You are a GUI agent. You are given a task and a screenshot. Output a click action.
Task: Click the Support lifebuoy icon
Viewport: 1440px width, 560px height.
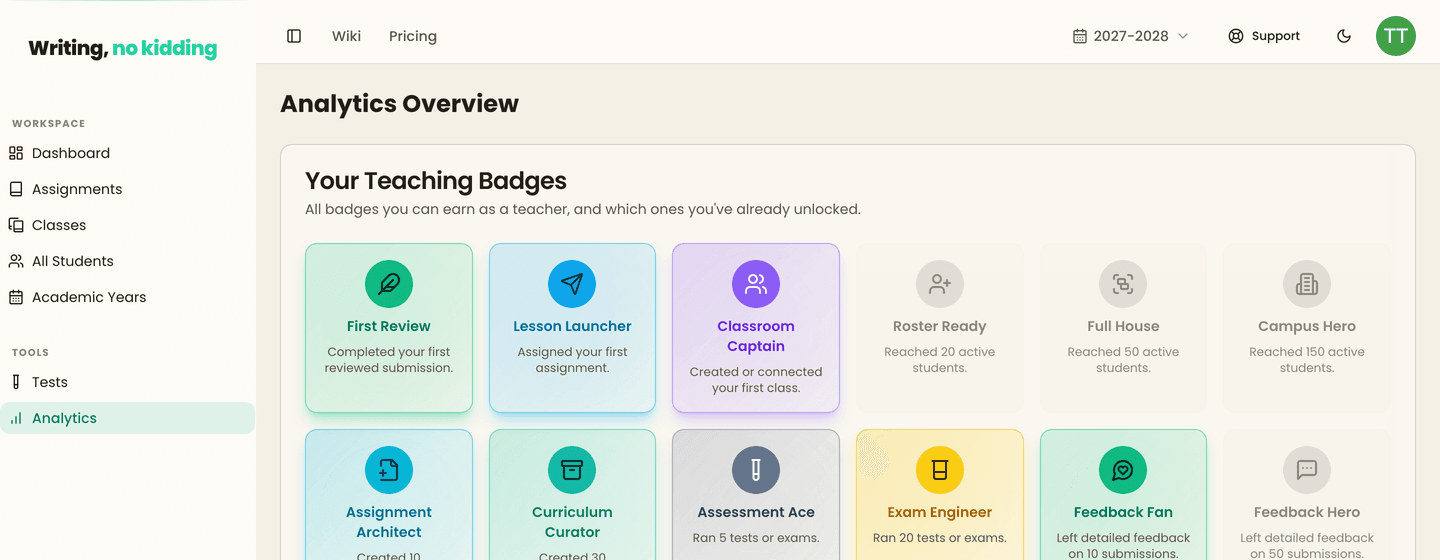point(1236,36)
